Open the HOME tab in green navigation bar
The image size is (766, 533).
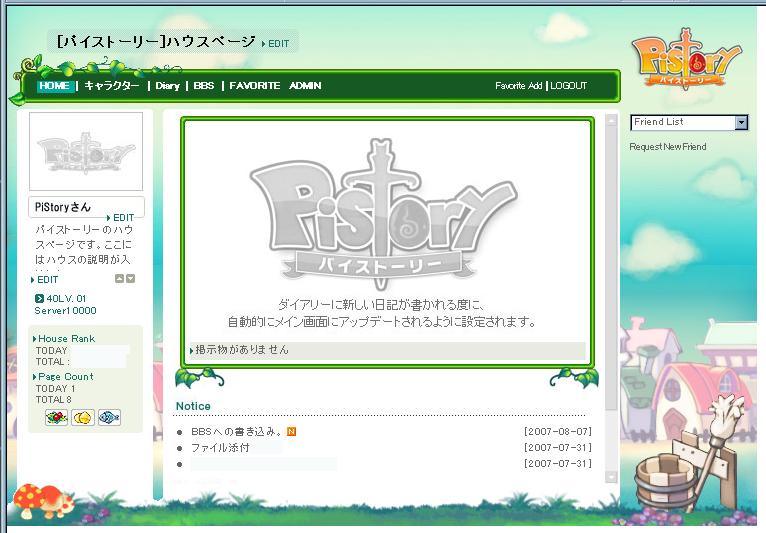[x=55, y=86]
